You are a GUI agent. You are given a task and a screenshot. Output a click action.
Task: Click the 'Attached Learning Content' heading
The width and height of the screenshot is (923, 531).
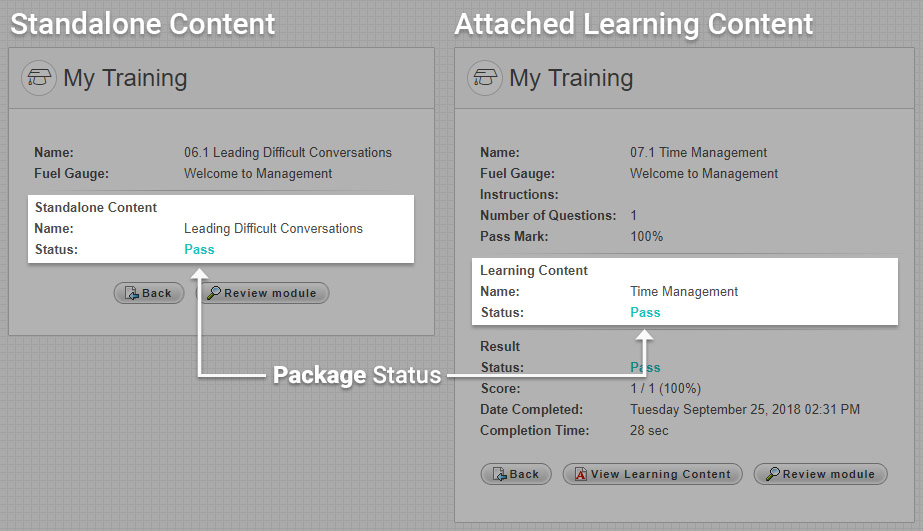coord(634,24)
